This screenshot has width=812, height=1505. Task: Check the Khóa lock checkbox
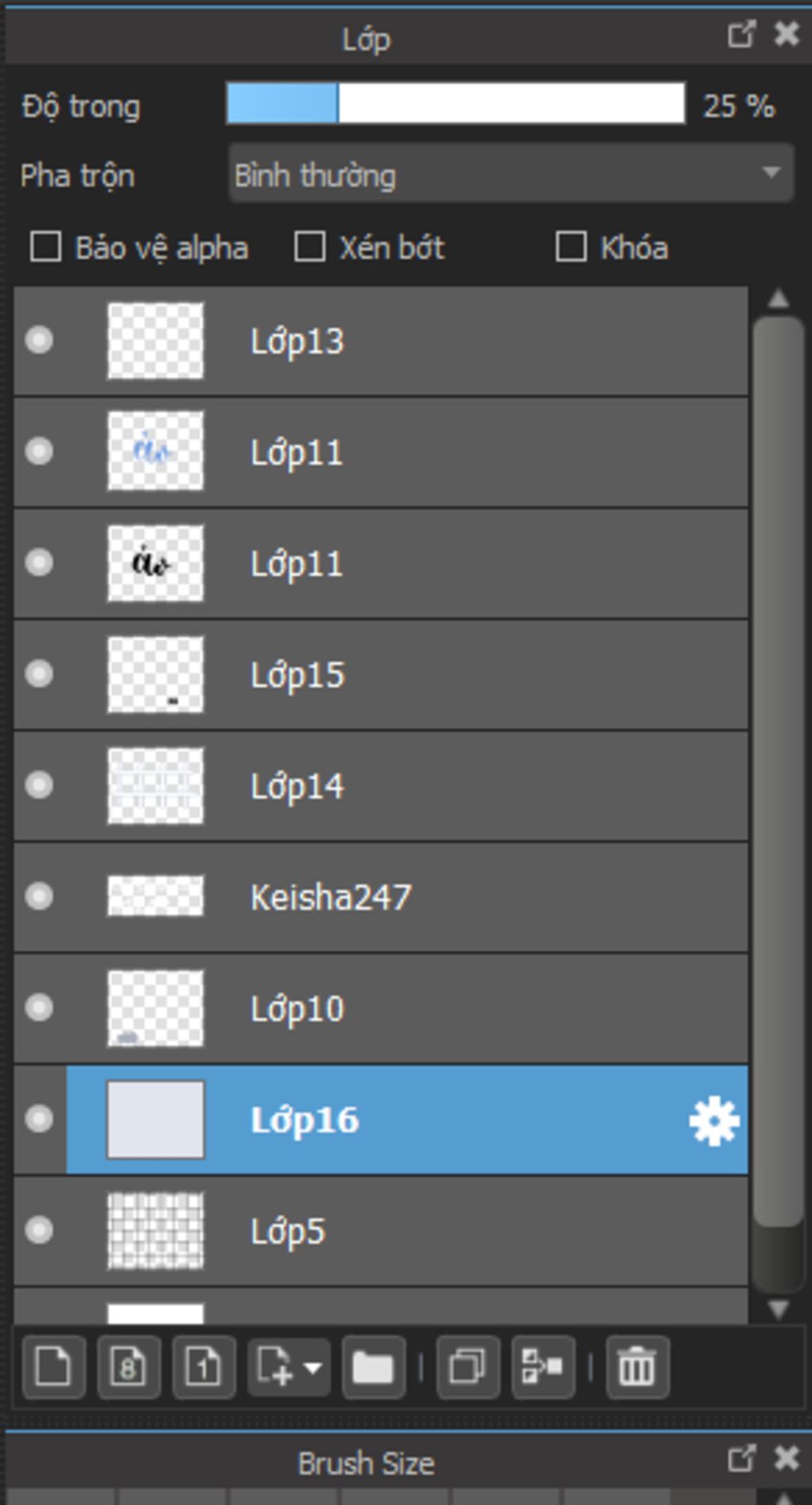click(571, 247)
